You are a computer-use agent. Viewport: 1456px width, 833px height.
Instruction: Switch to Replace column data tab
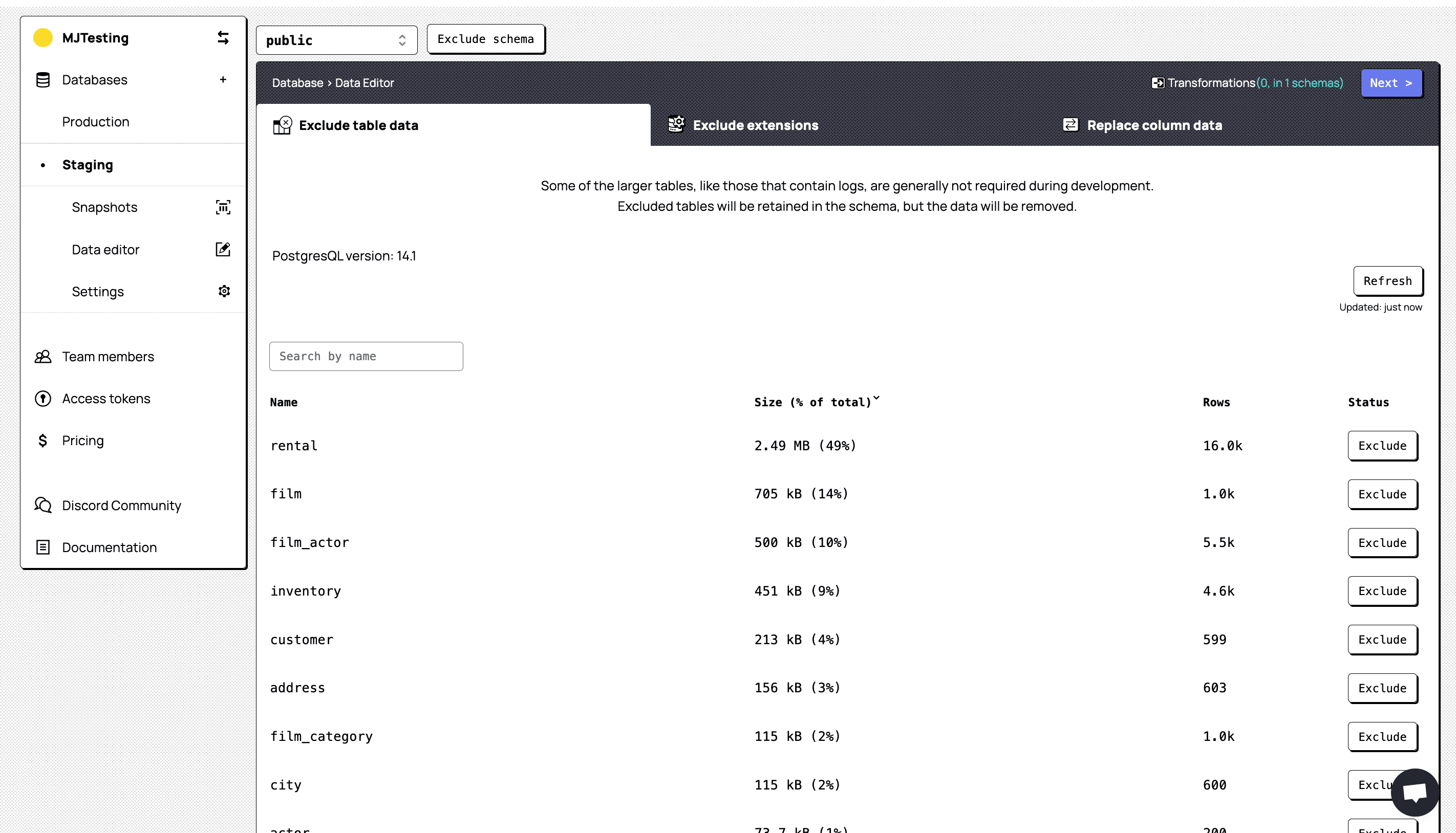pos(1154,124)
